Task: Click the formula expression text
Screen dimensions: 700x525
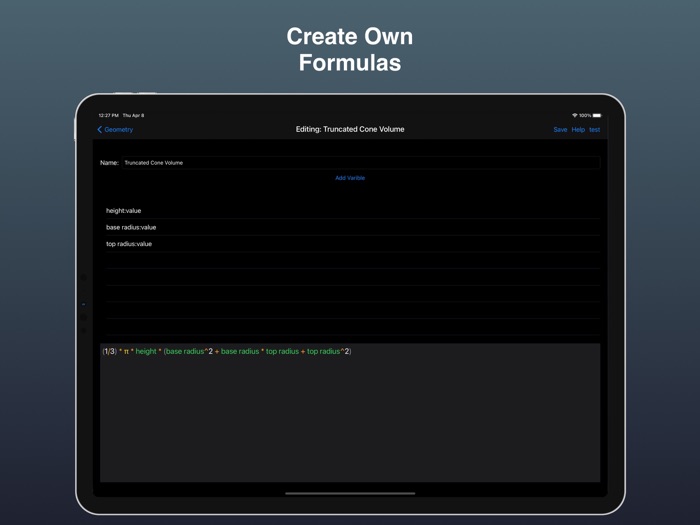Action: [x=227, y=351]
